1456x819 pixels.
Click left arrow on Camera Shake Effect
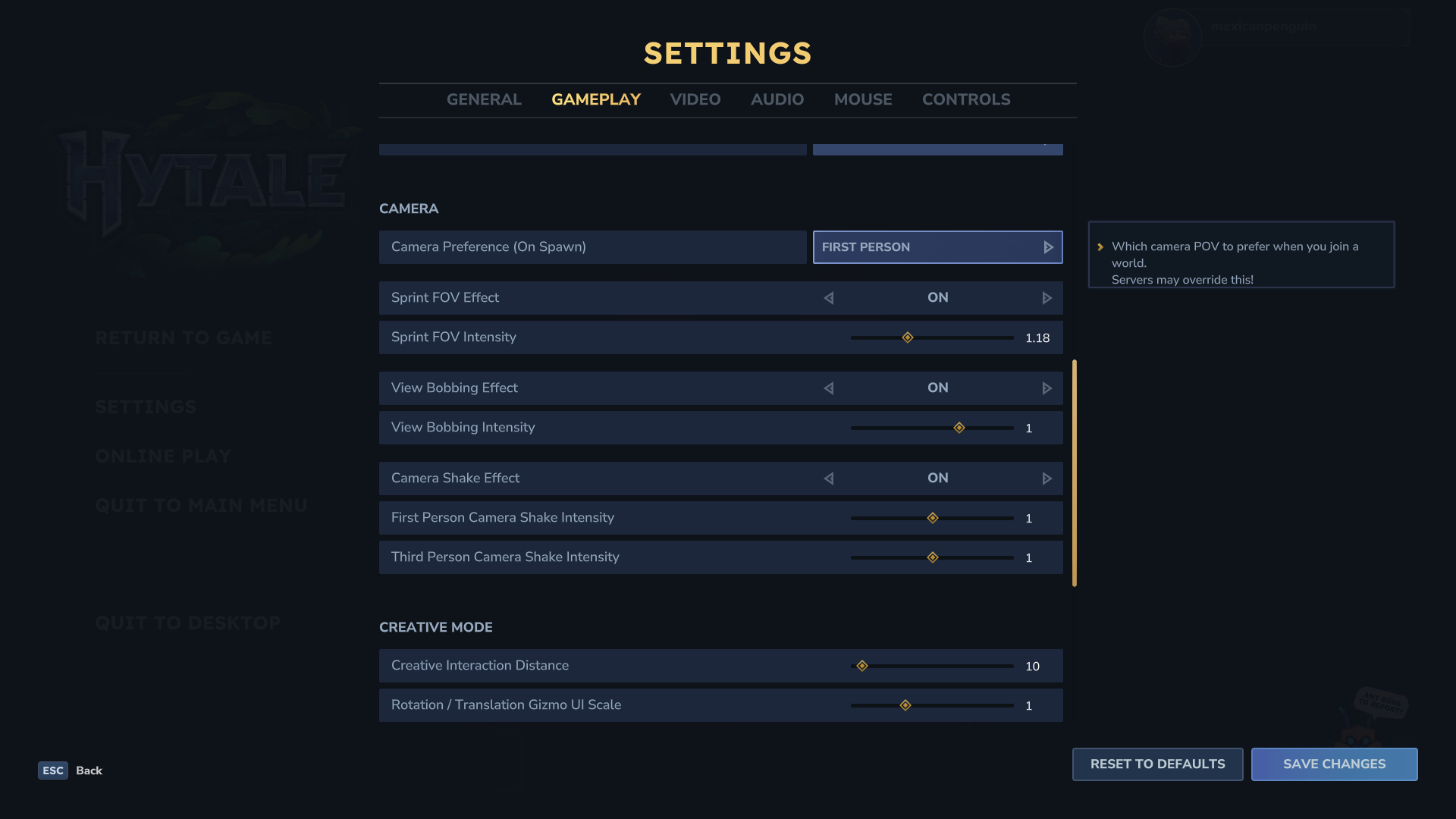click(x=829, y=479)
